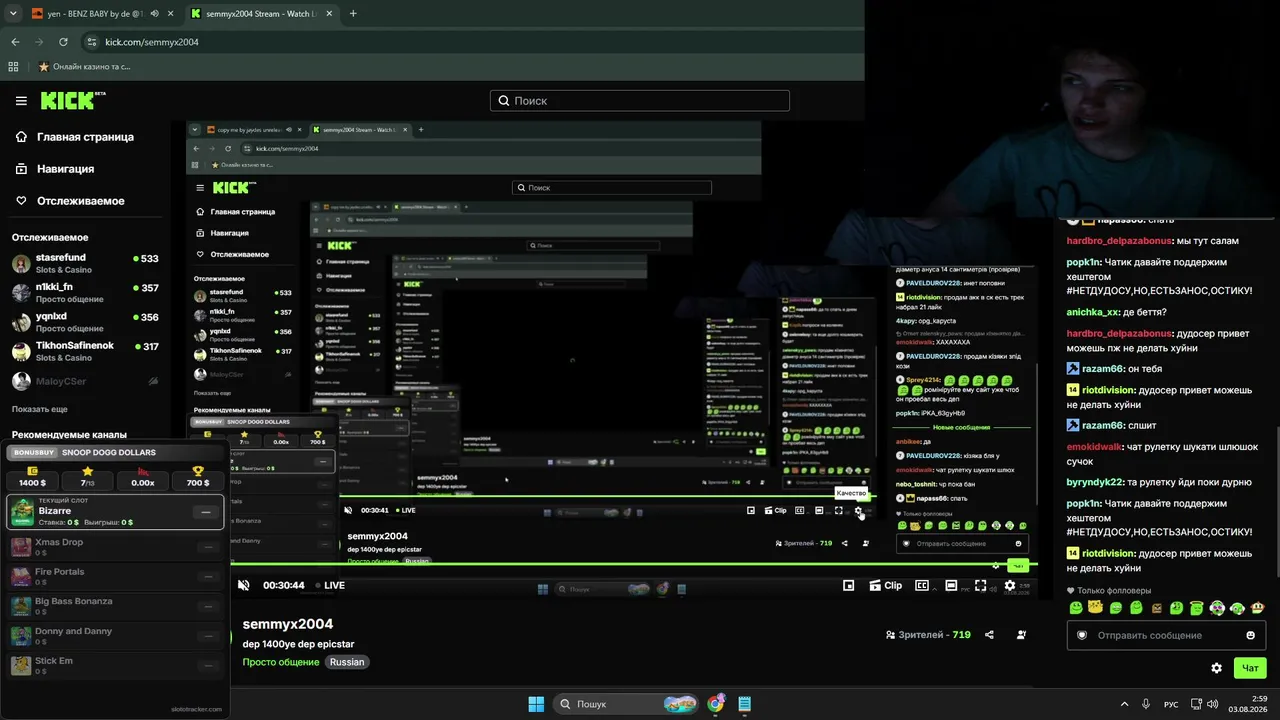This screenshot has height=720, width=1280.
Task: Click the Russian language tag
Action: click(347, 662)
